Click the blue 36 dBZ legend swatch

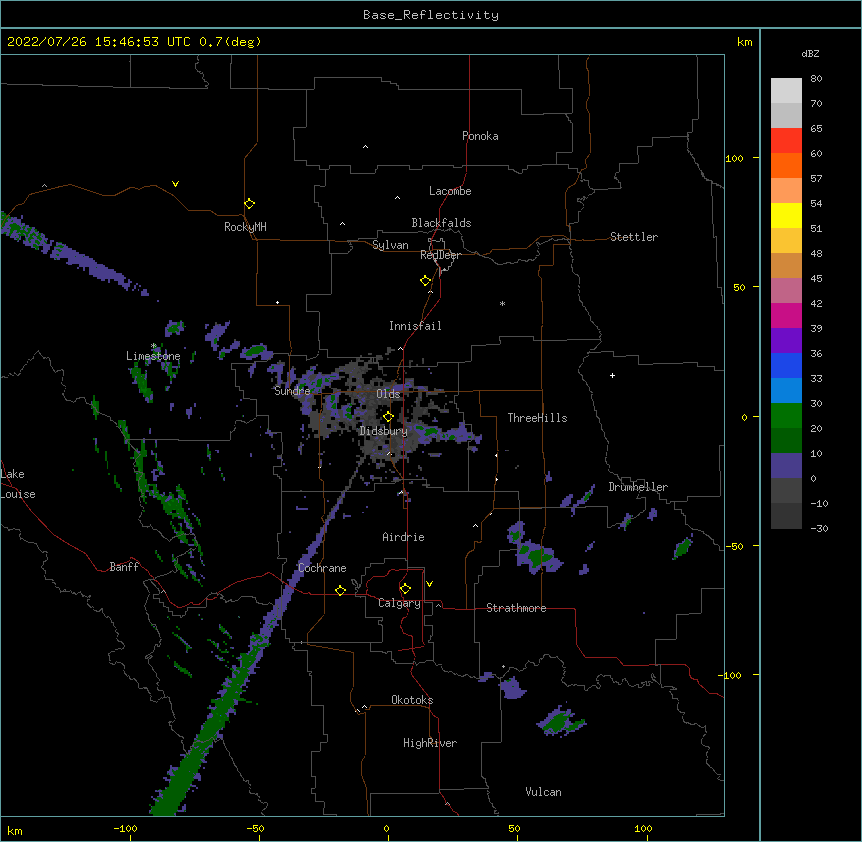click(x=786, y=365)
